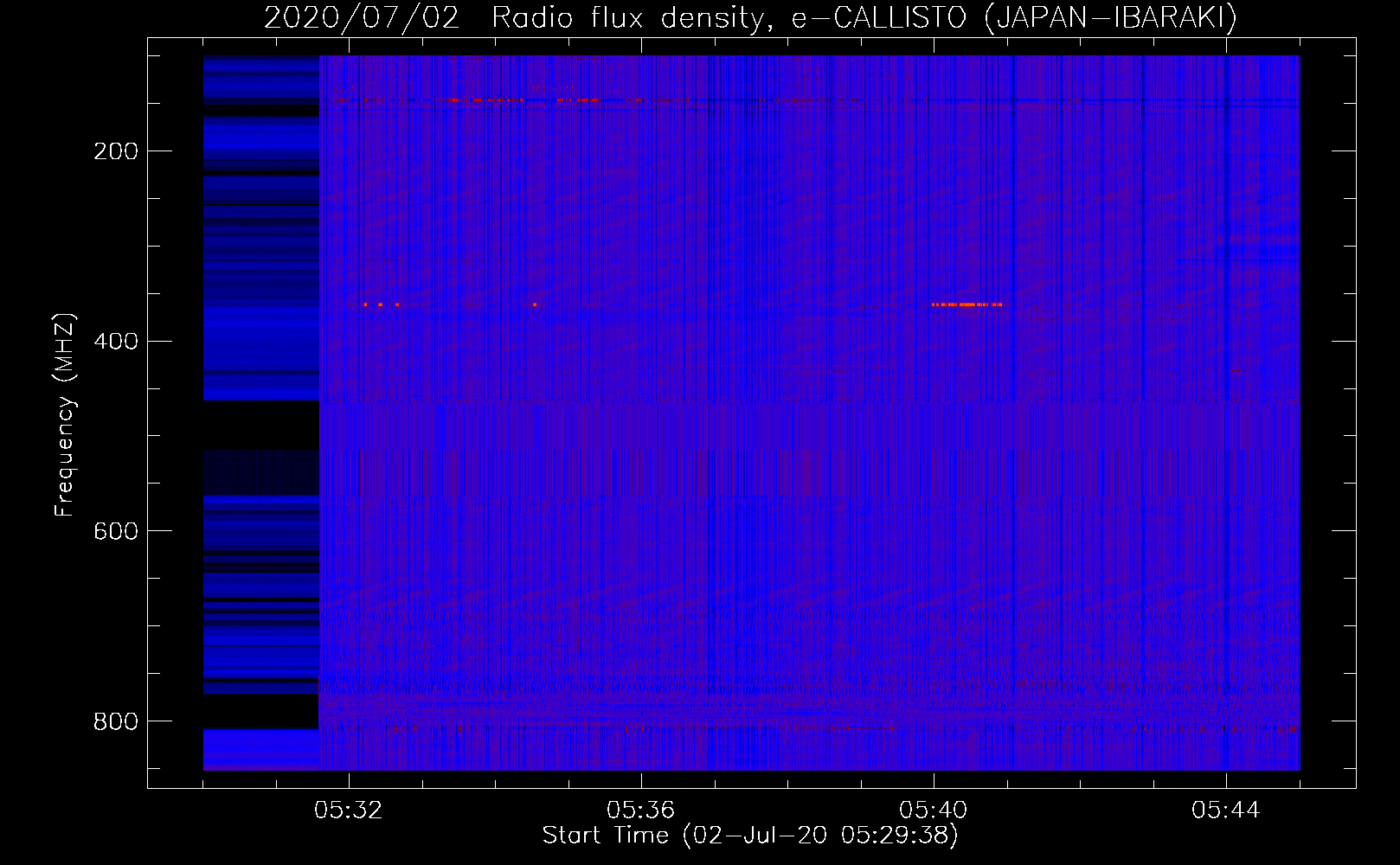Click the plot title mentioning e-CALLISTO (JAPAN-IBARAKI)
The image size is (1400, 865).
(750, 17)
